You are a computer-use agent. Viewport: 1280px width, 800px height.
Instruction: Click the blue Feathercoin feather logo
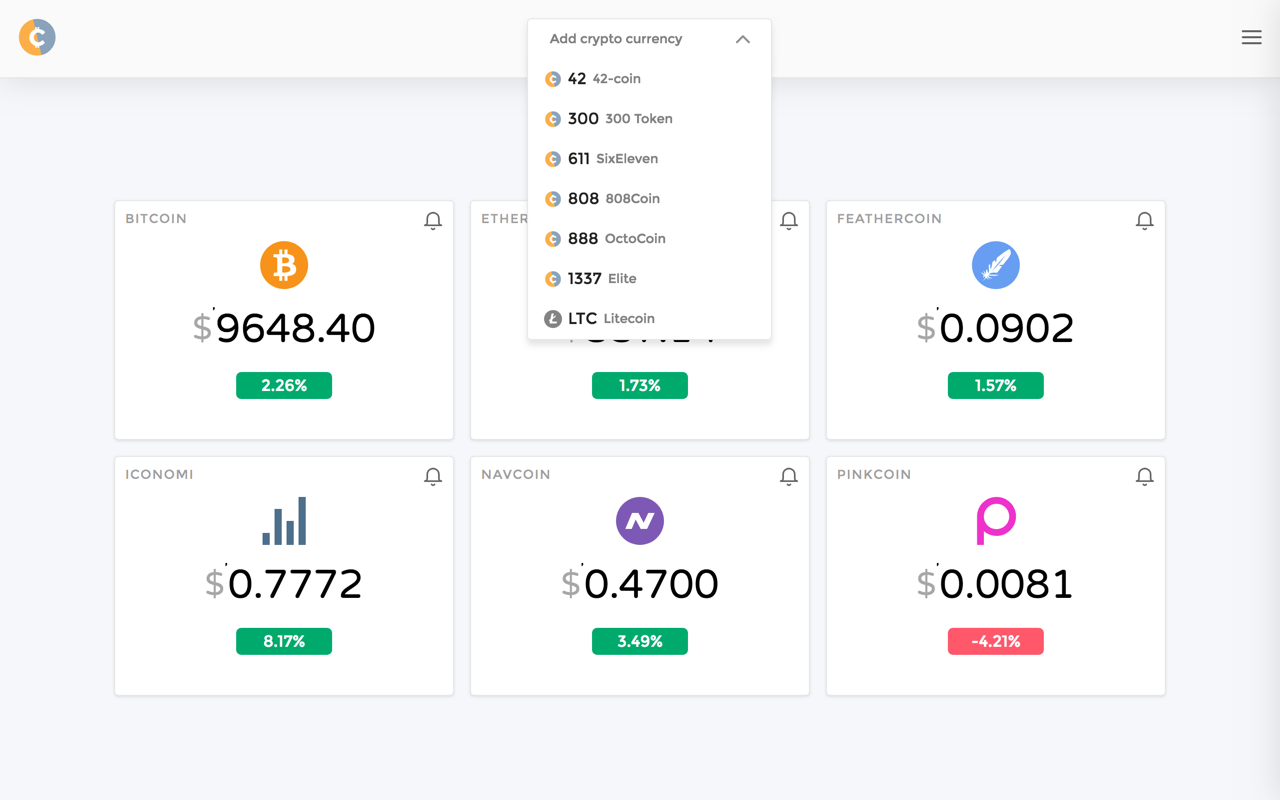tap(996, 265)
